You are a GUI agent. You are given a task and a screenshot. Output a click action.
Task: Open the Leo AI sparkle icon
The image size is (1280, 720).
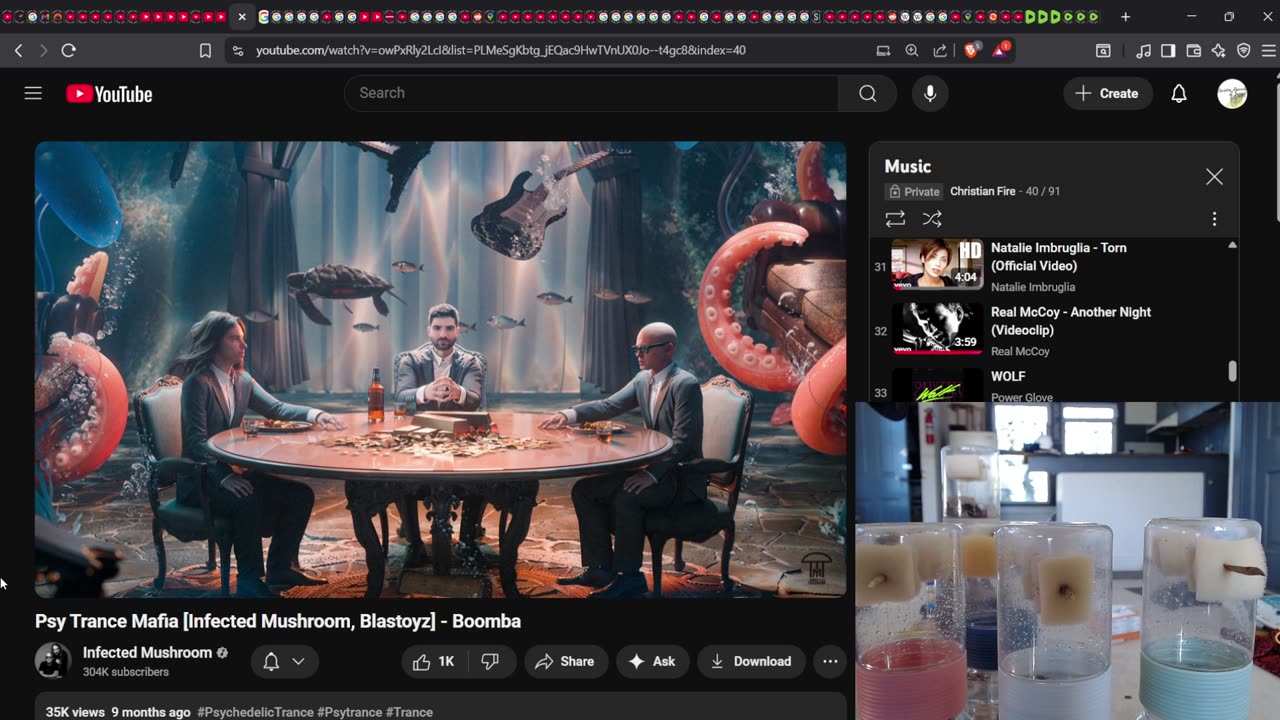[x=1218, y=50]
